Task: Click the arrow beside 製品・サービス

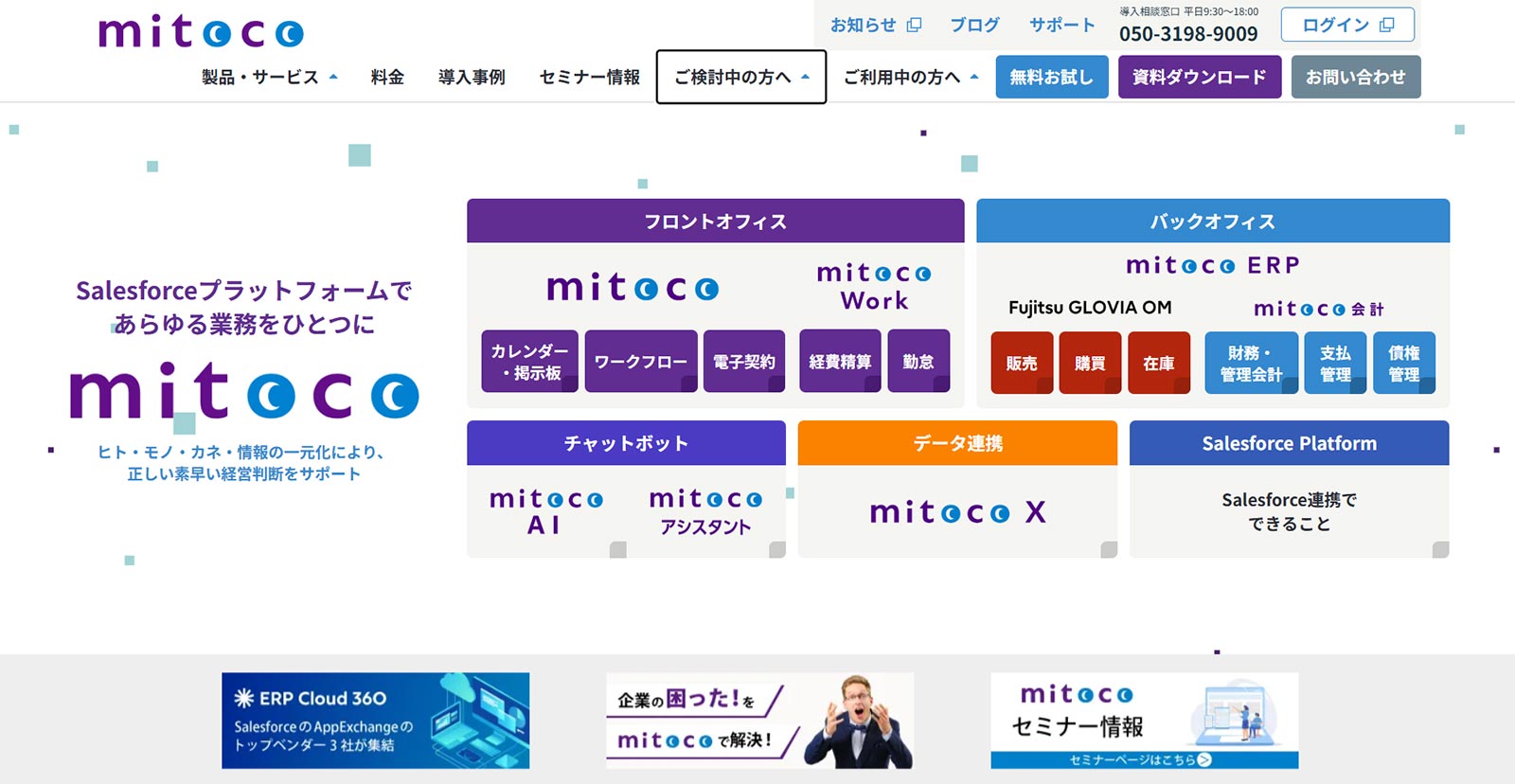Action: (x=333, y=78)
